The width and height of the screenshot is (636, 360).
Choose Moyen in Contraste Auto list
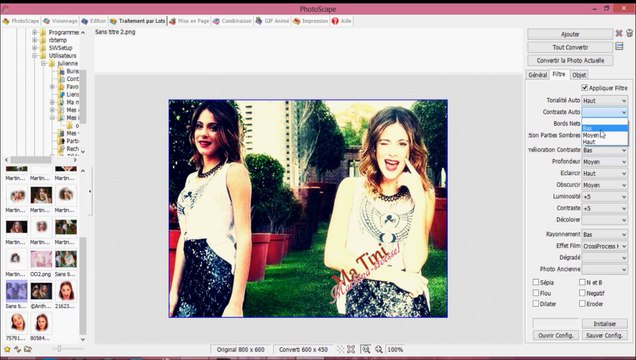pyautogui.click(x=605, y=135)
